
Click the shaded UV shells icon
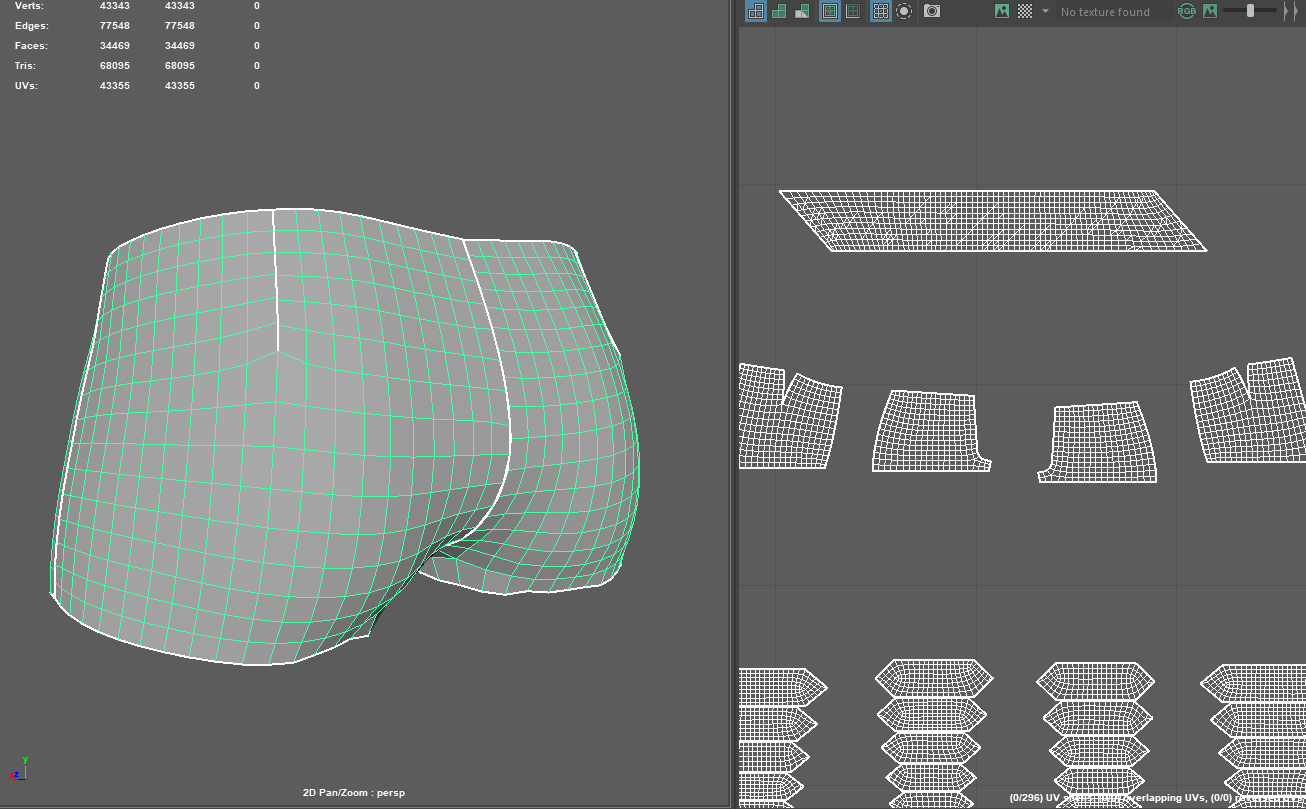point(779,11)
